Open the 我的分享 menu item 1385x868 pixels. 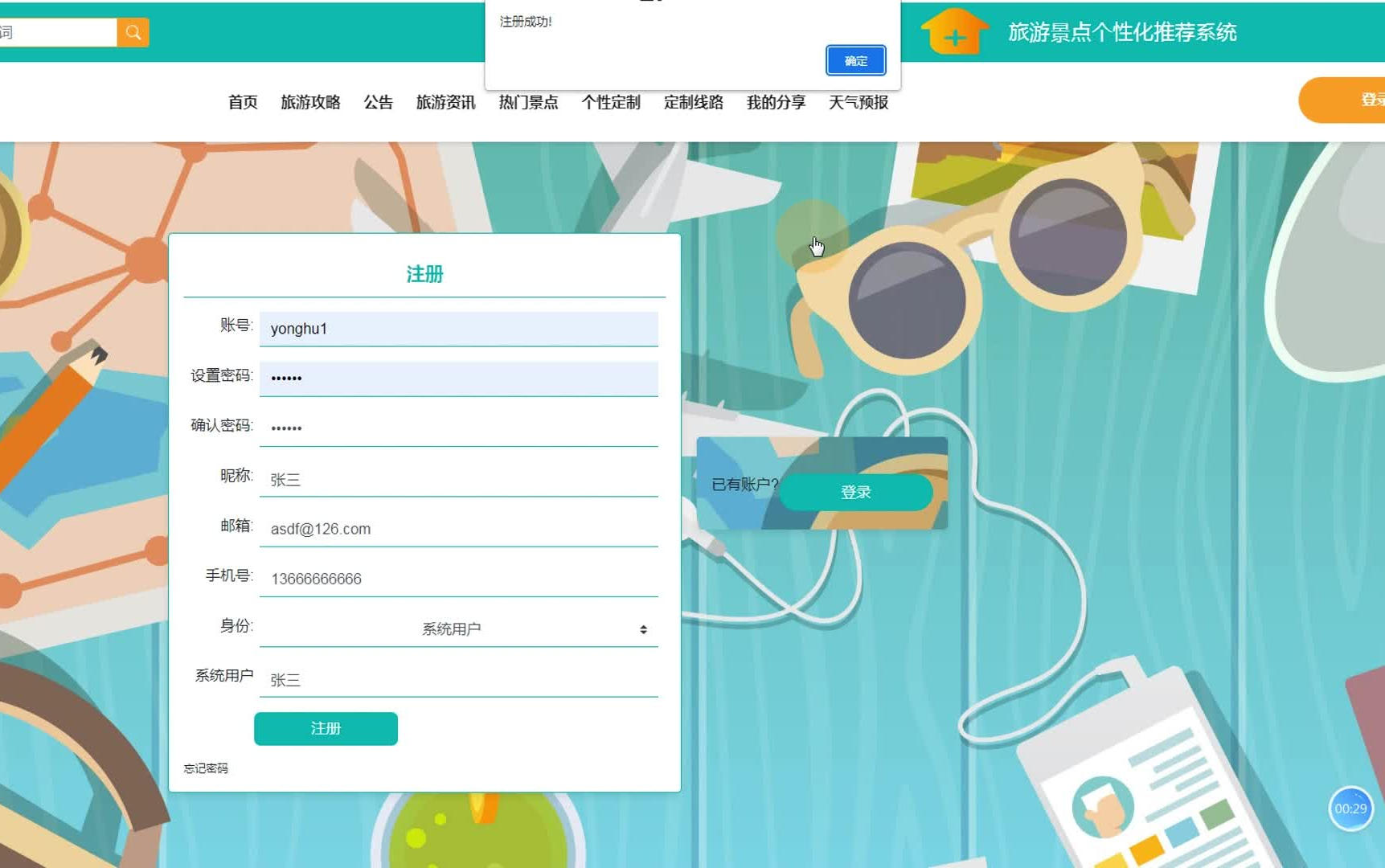(x=776, y=102)
